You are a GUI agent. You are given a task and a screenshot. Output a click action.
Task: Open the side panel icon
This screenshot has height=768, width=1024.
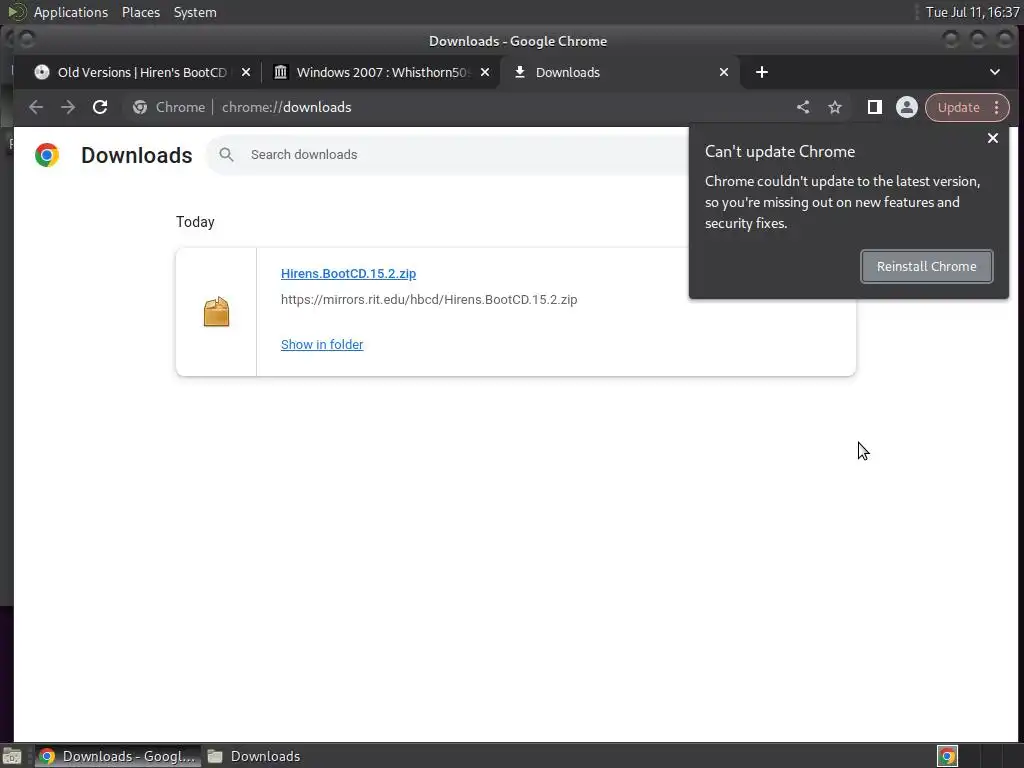click(874, 107)
